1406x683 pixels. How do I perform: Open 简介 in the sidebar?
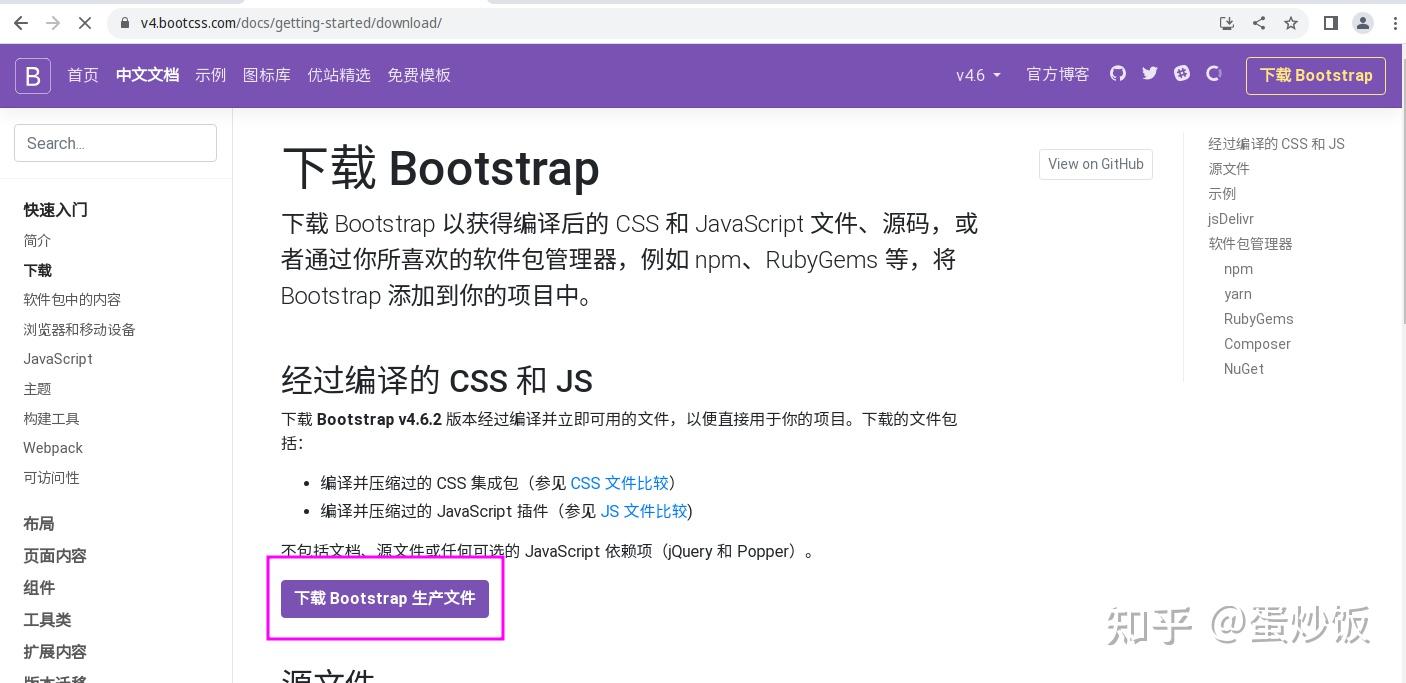[37, 241]
